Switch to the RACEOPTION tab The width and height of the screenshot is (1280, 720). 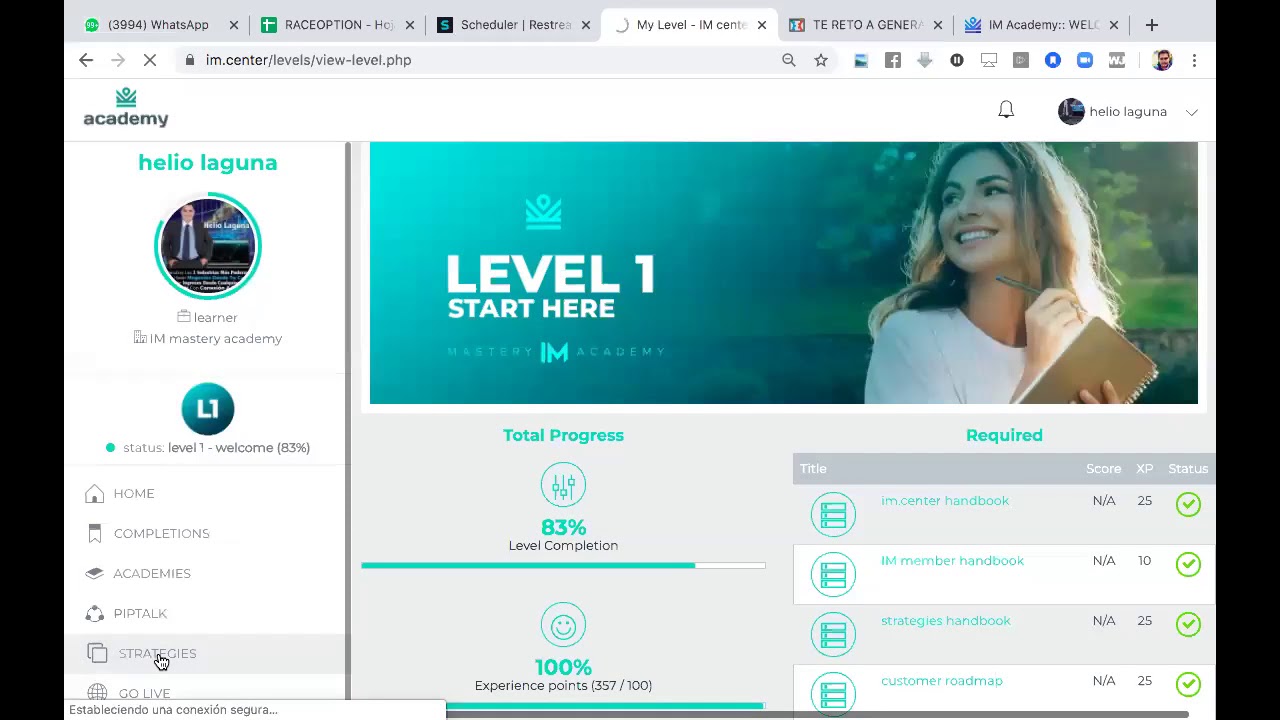point(337,25)
